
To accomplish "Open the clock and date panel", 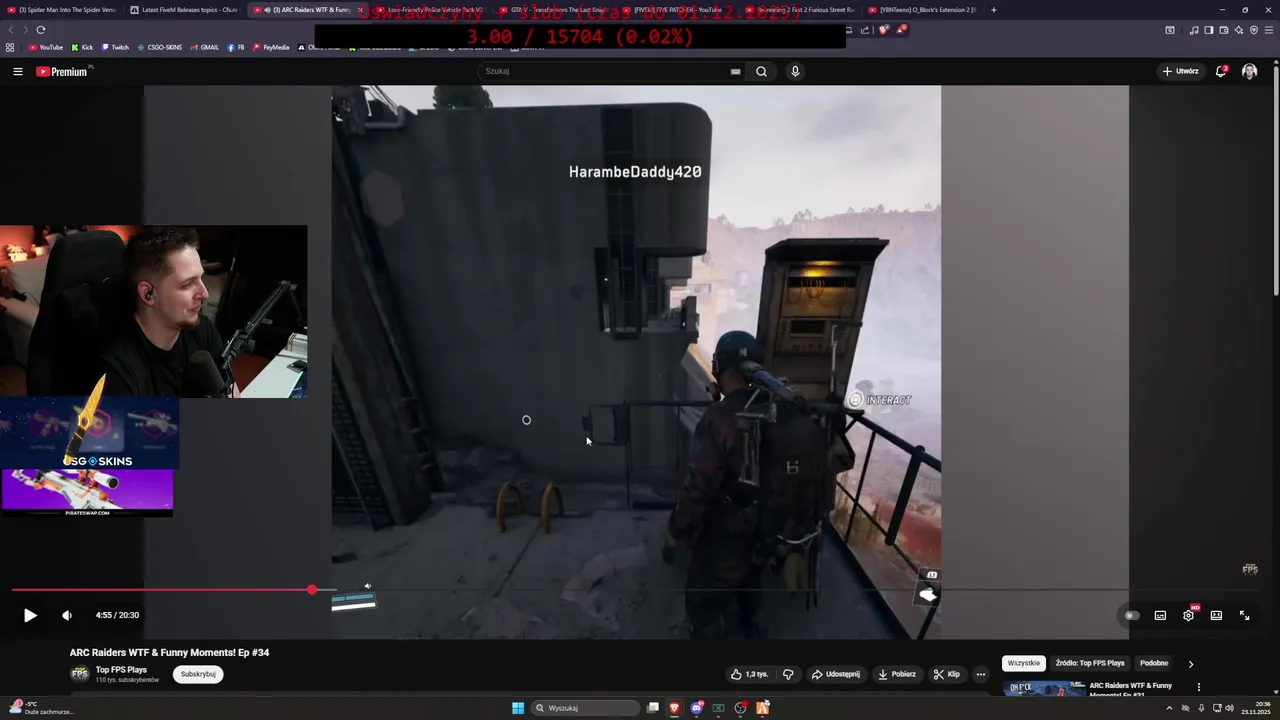I will [1255, 708].
